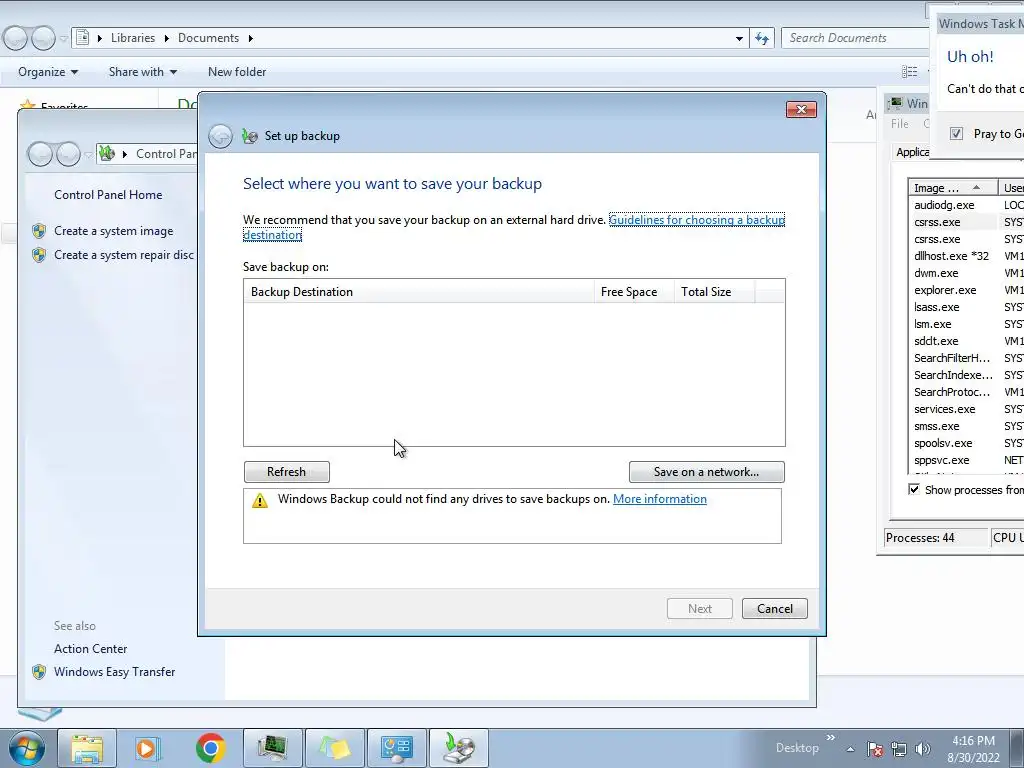This screenshot has width=1024, height=768.
Task: Click the clock showing 4:16 PM
Action: pyautogui.click(x=973, y=741)
